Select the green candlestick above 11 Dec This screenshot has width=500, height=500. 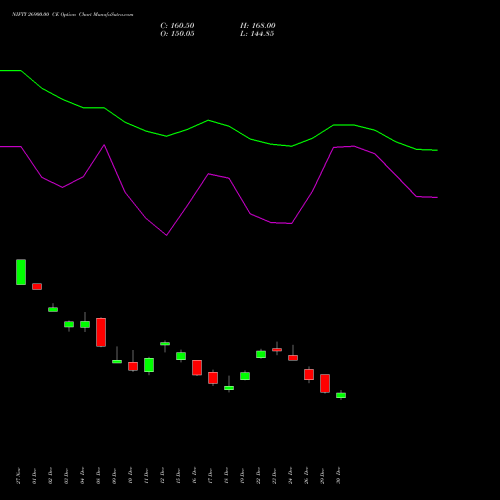[149, 365]
